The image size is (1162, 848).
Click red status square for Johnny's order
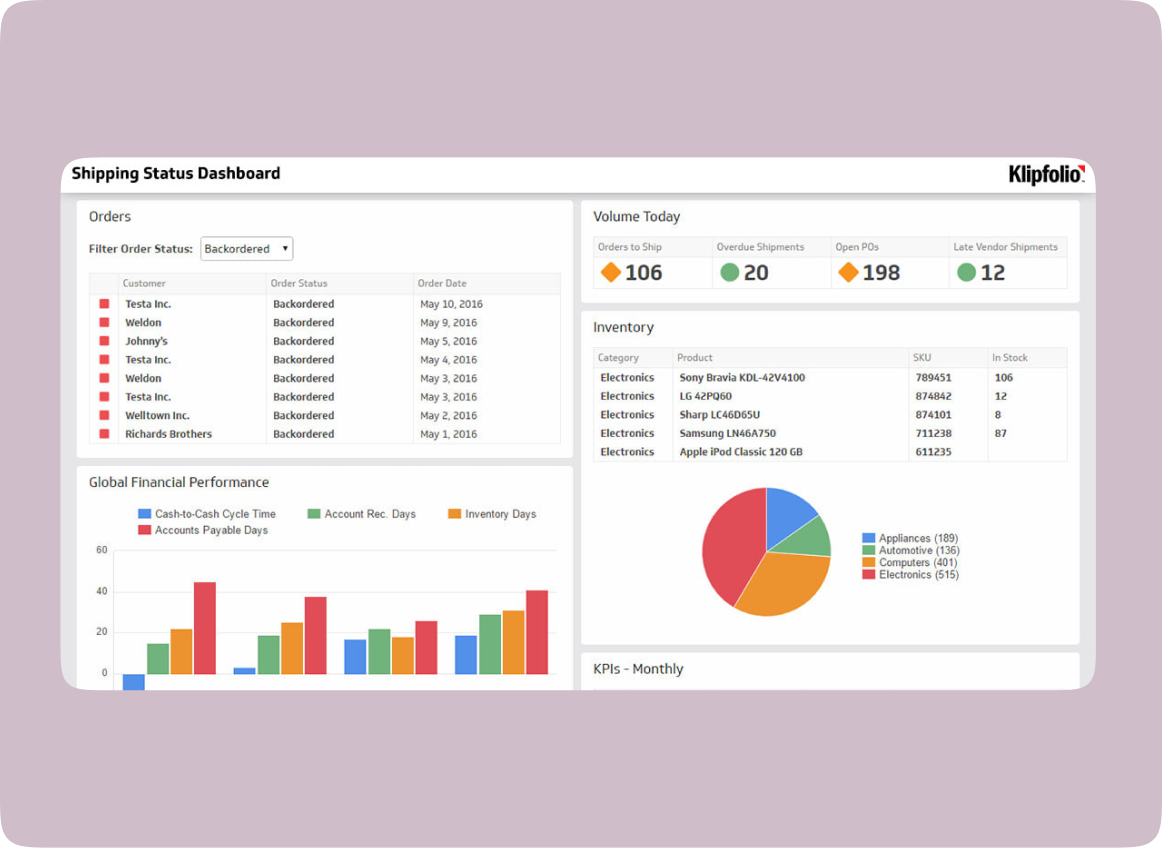click(x=104, y=341)
